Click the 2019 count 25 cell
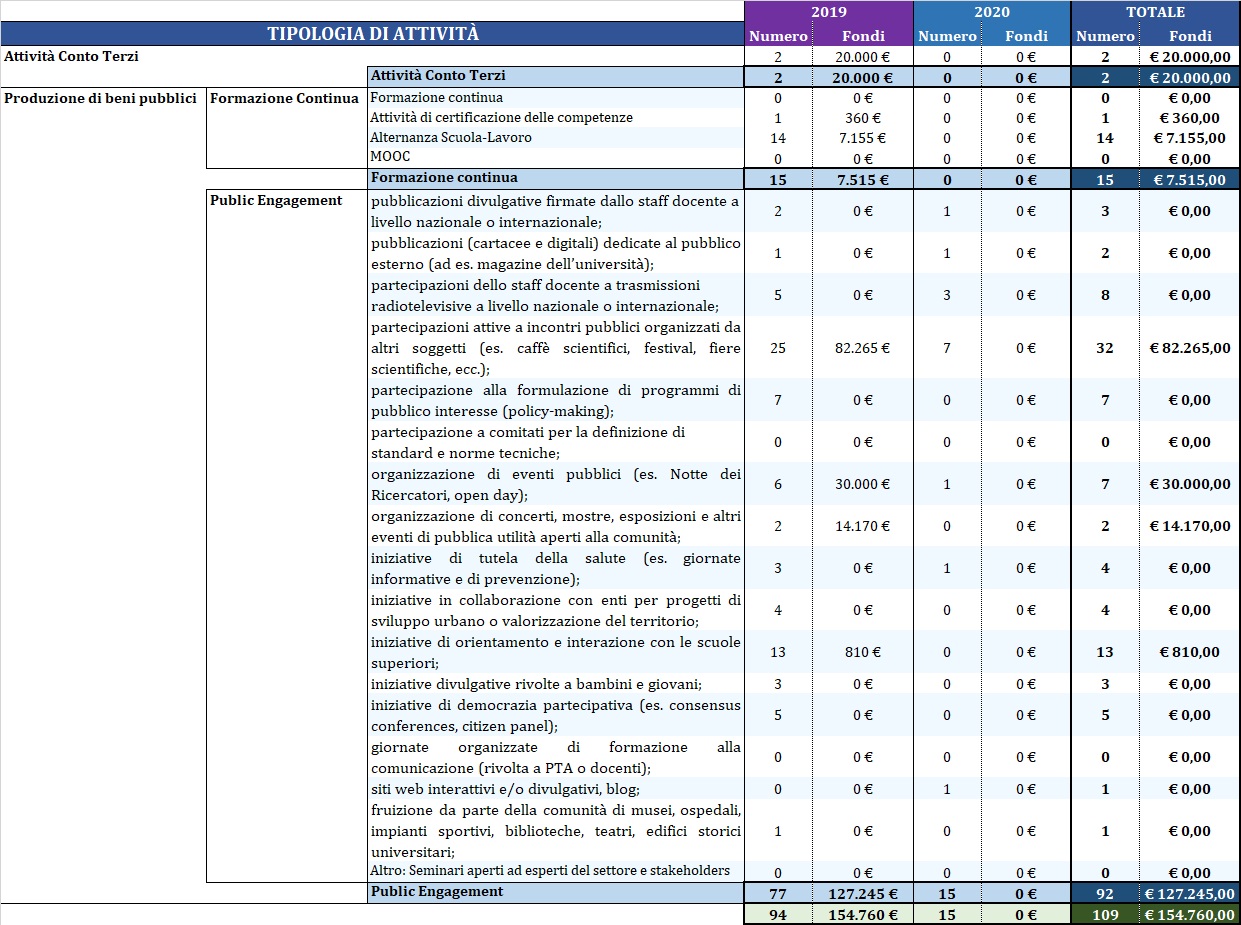This screenshot has width=1241, height=925. pos(779,348)
